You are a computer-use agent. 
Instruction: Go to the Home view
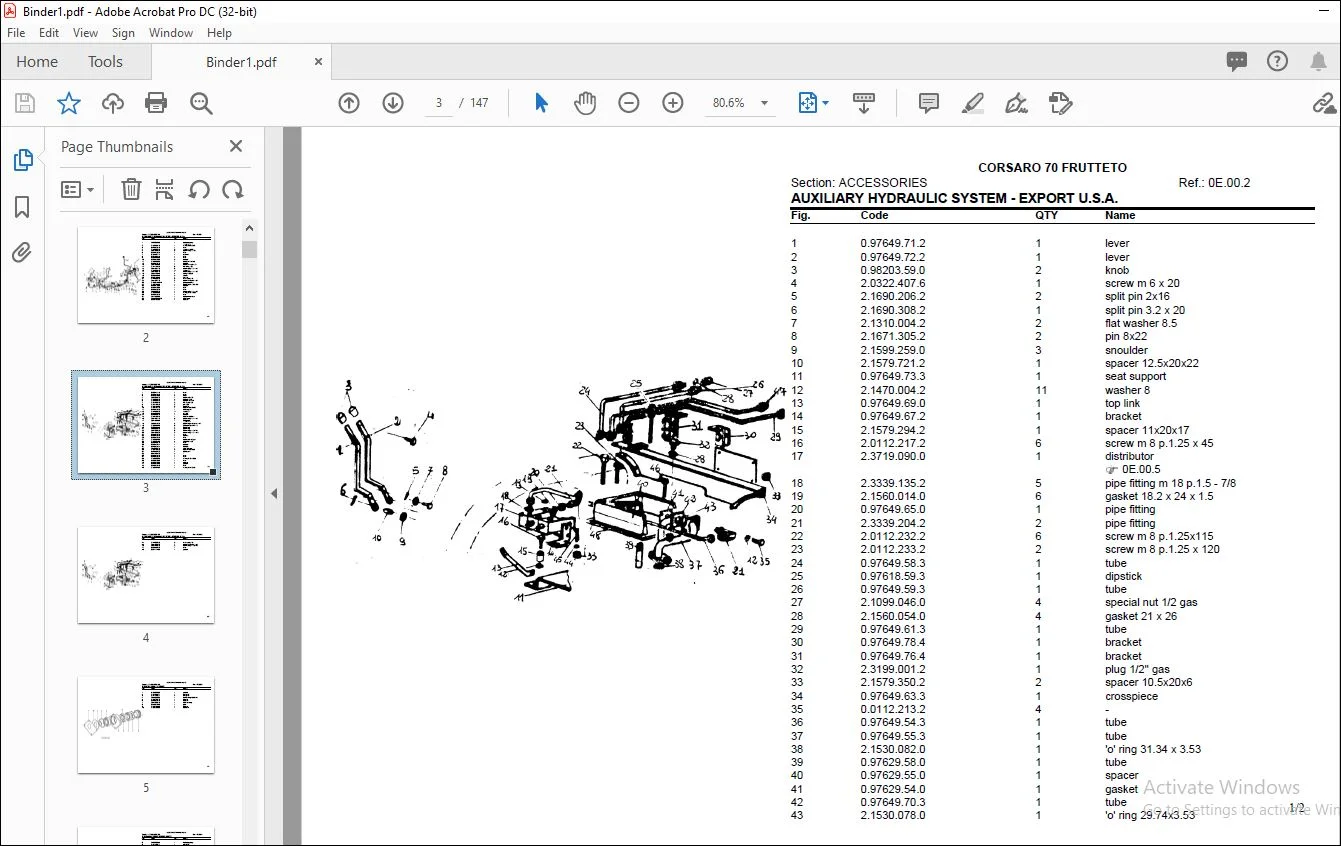pyautogui.click(x=37, y=62)
